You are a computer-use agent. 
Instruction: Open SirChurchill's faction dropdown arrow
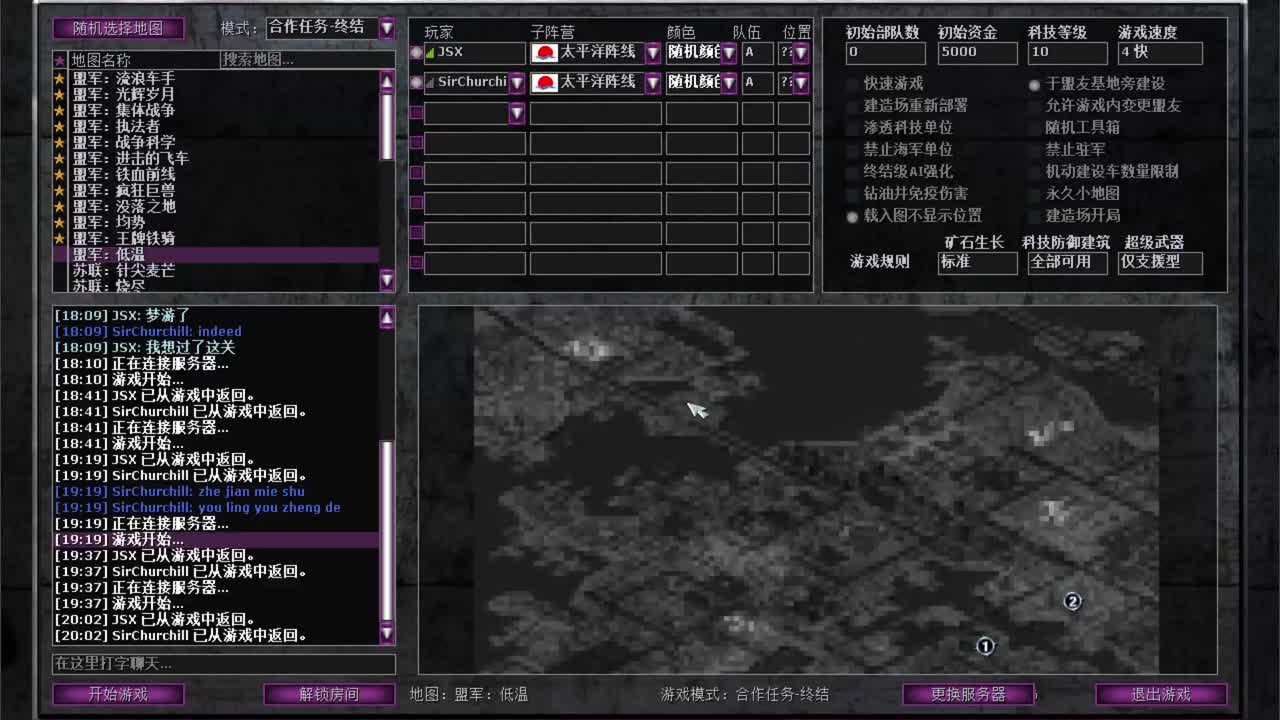click(x=653, y=81)
